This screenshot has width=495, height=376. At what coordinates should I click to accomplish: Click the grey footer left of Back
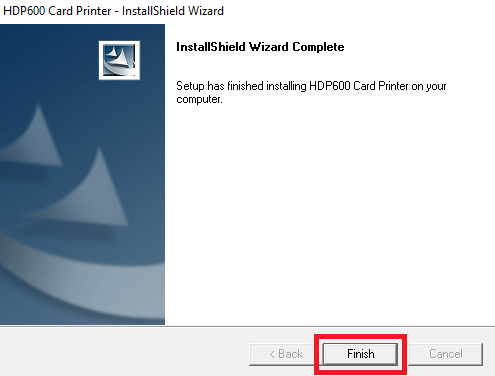pyautogui.click(x=123, y=353)
